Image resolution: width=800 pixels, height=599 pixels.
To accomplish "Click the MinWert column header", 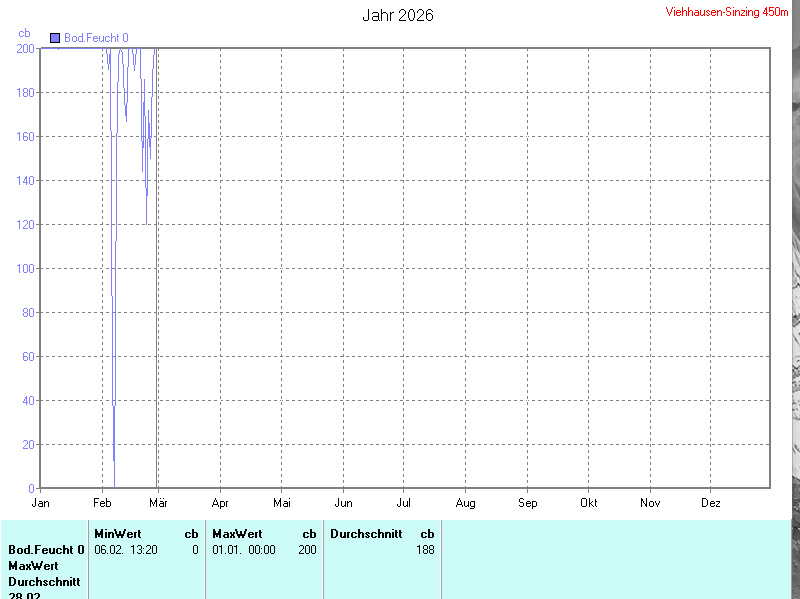I will 117,534.
